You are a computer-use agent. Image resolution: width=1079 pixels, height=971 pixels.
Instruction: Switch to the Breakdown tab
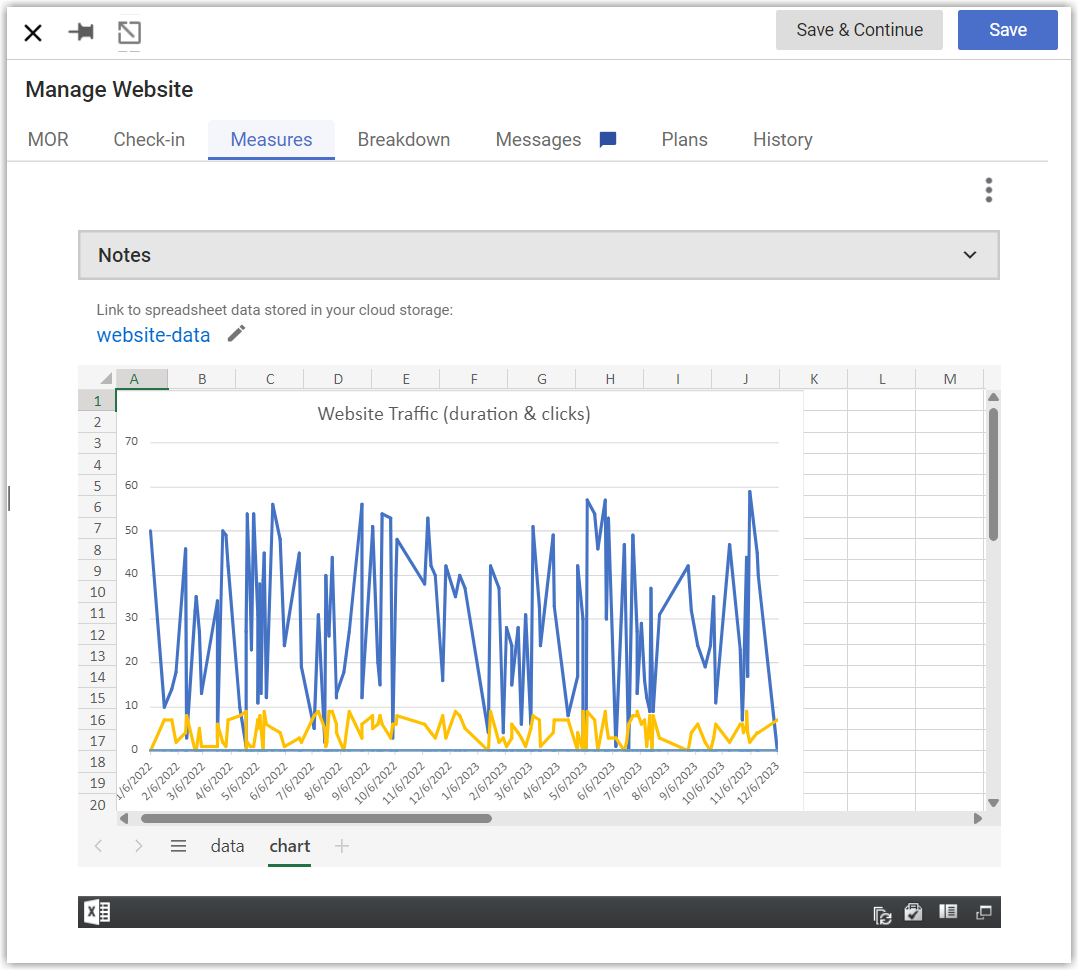[x=403, y=140]
